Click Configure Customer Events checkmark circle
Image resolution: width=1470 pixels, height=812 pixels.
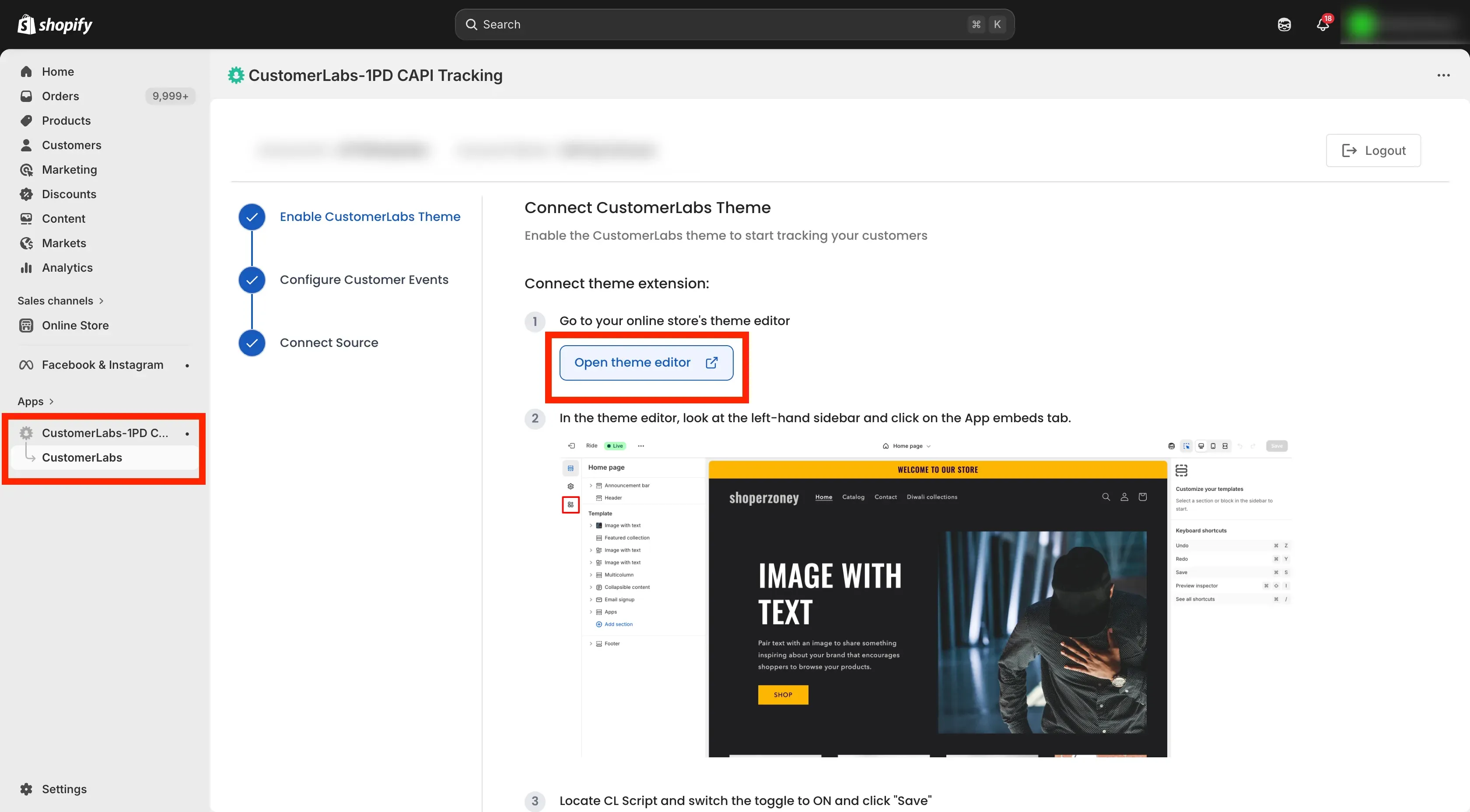tap(252, 280)
